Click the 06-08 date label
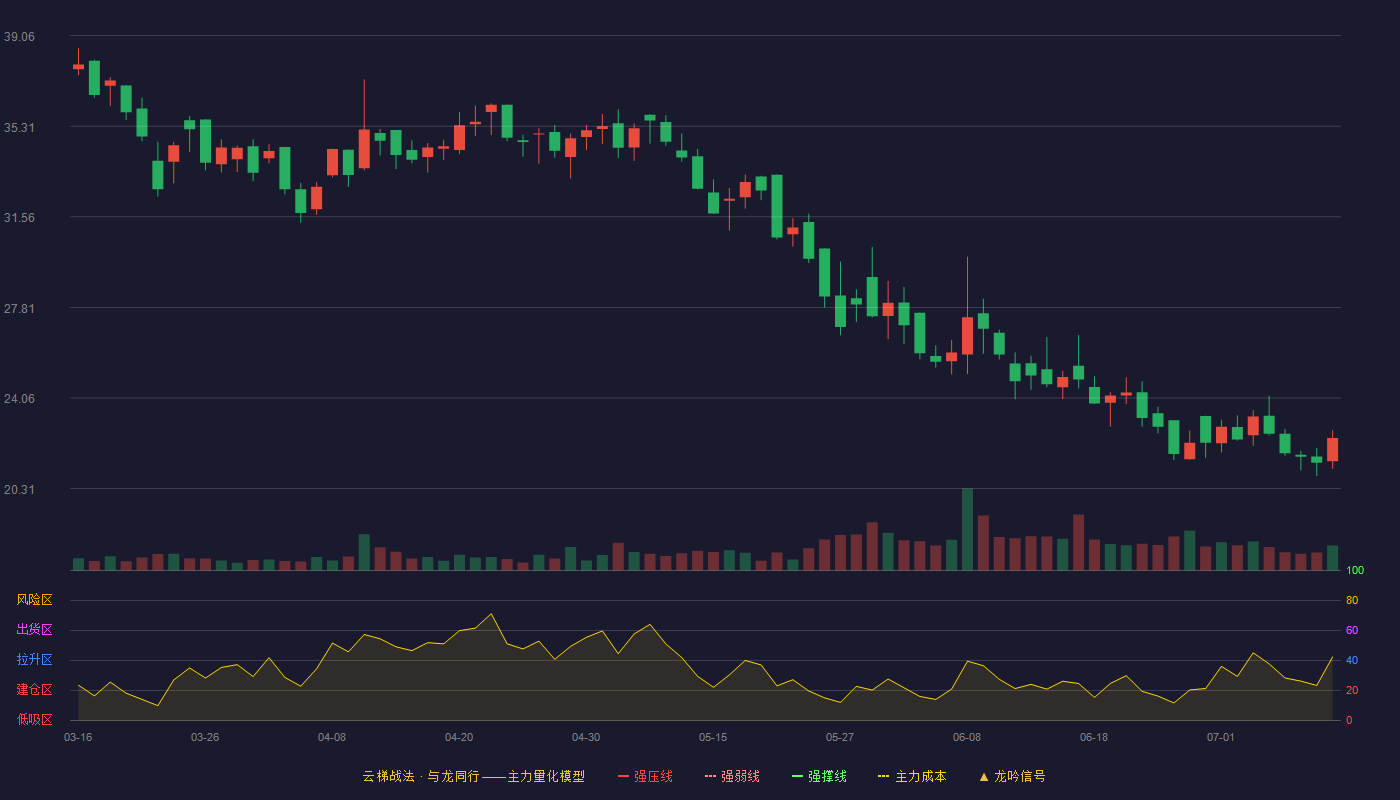This screenshot has height=800, width=1400. coord(967,737)
